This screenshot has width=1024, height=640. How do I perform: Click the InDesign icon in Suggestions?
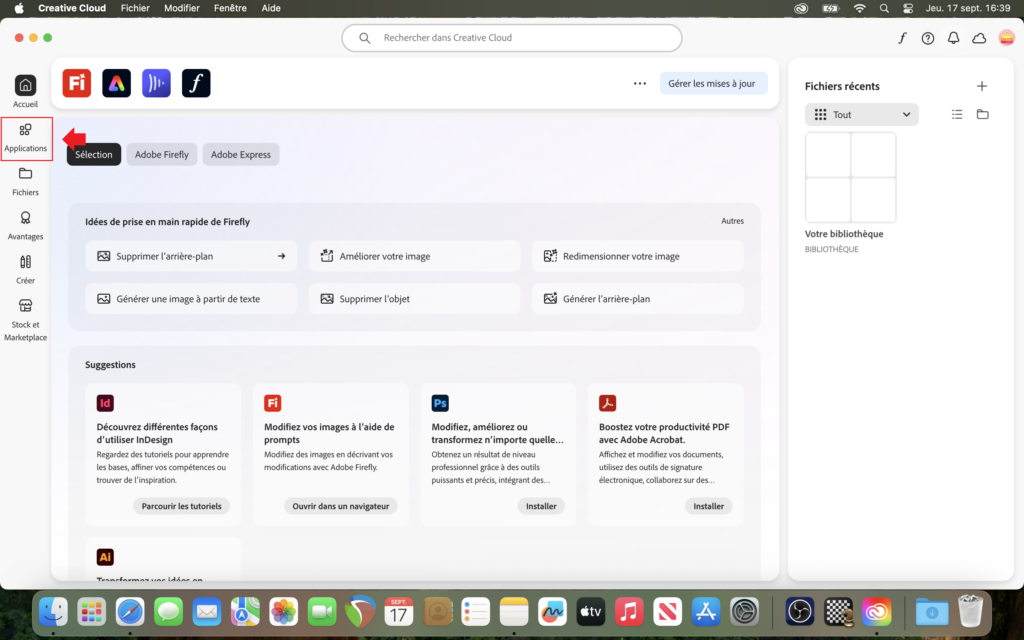pyautogui.click(x=105, y=403)
